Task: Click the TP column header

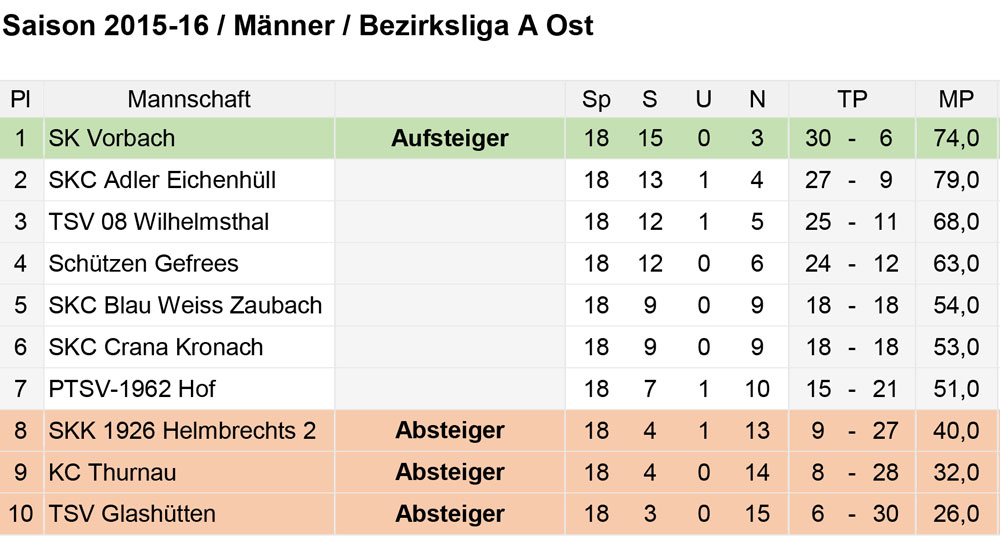Action: pyautogui.click(x=851, y=99)
